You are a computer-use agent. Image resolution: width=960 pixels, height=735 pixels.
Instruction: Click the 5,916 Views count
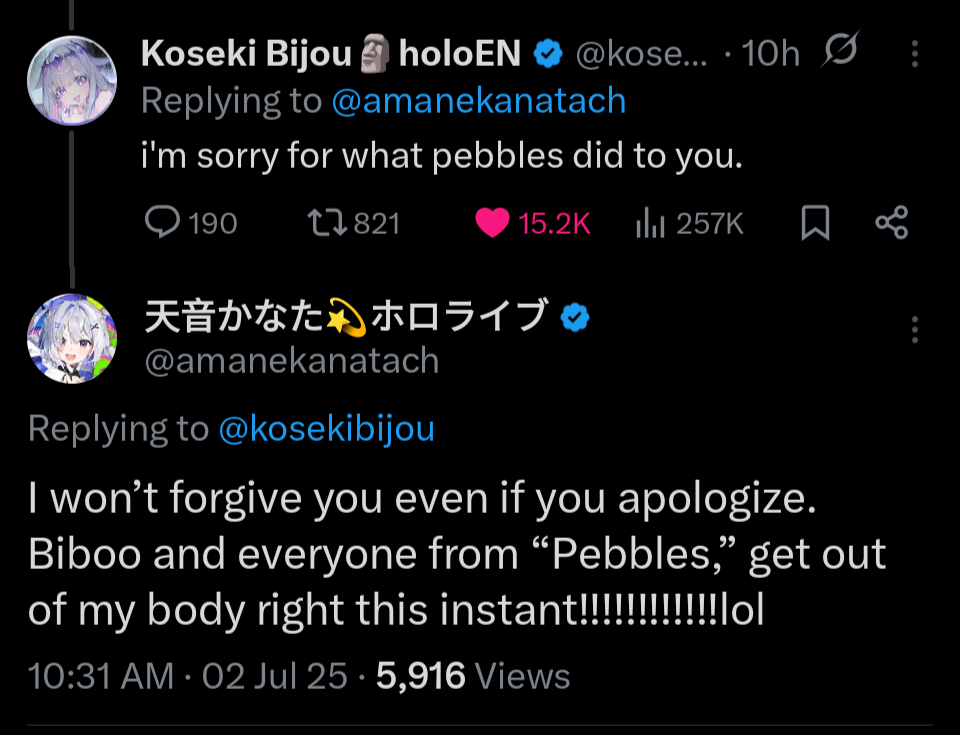click(472, 677)
